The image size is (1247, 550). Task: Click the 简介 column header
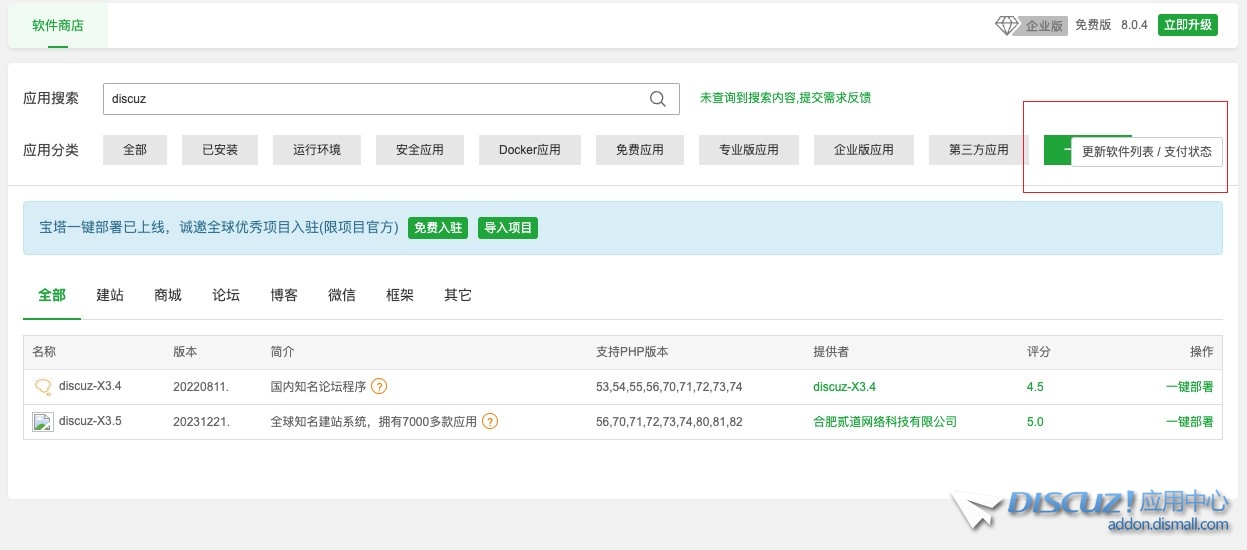click(x=282, y=352)
